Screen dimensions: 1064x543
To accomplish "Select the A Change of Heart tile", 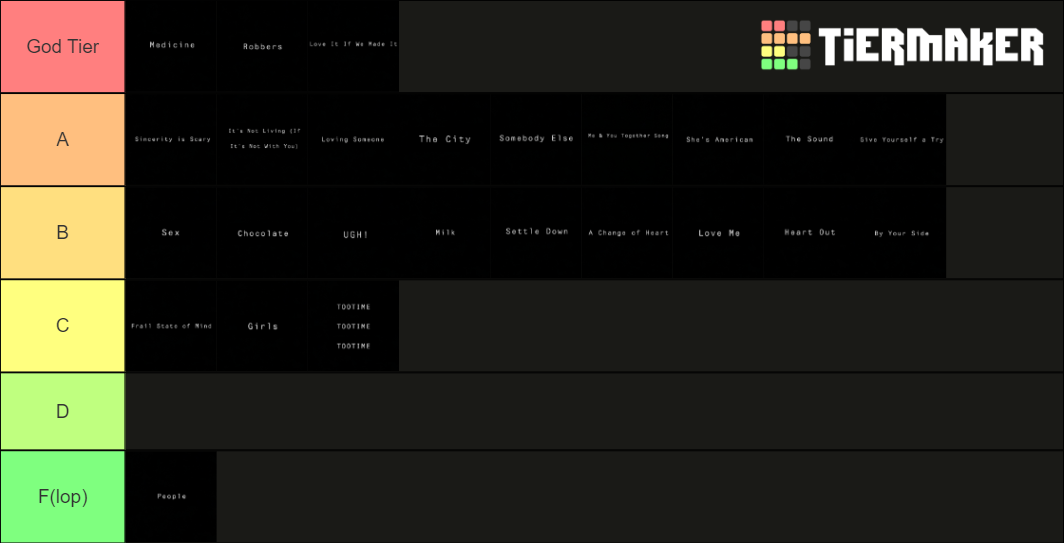I will (627, 232).
